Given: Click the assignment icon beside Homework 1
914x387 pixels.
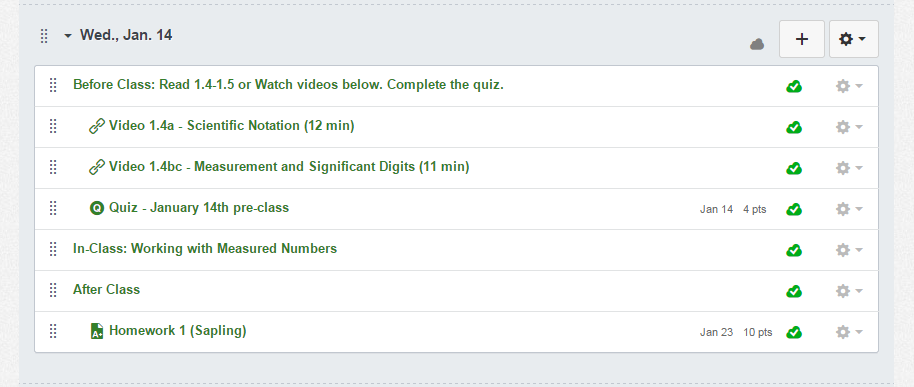Looking at the screenshot, I should 97,331.
